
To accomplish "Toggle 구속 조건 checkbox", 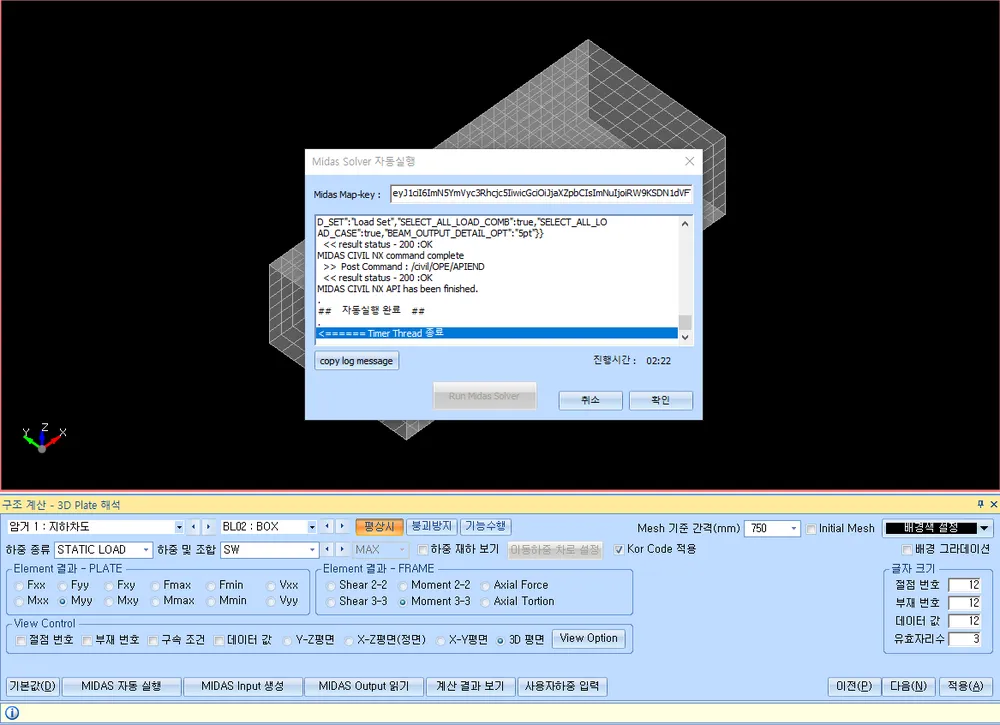I will coord(153,640).
